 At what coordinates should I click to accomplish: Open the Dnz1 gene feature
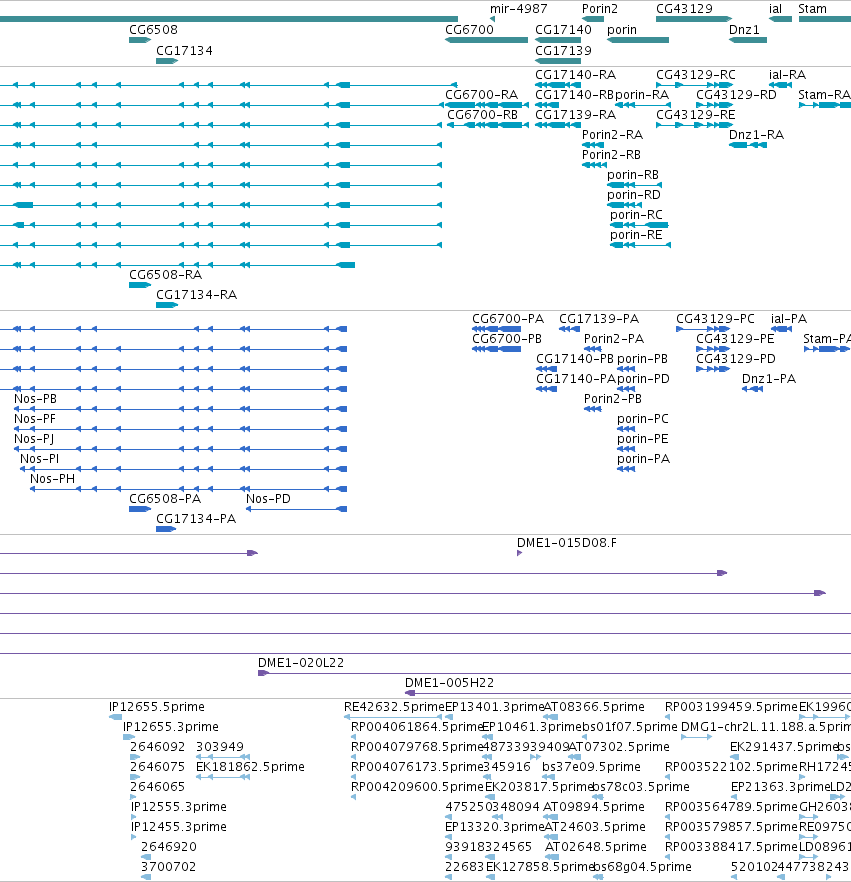coord(748,40)
